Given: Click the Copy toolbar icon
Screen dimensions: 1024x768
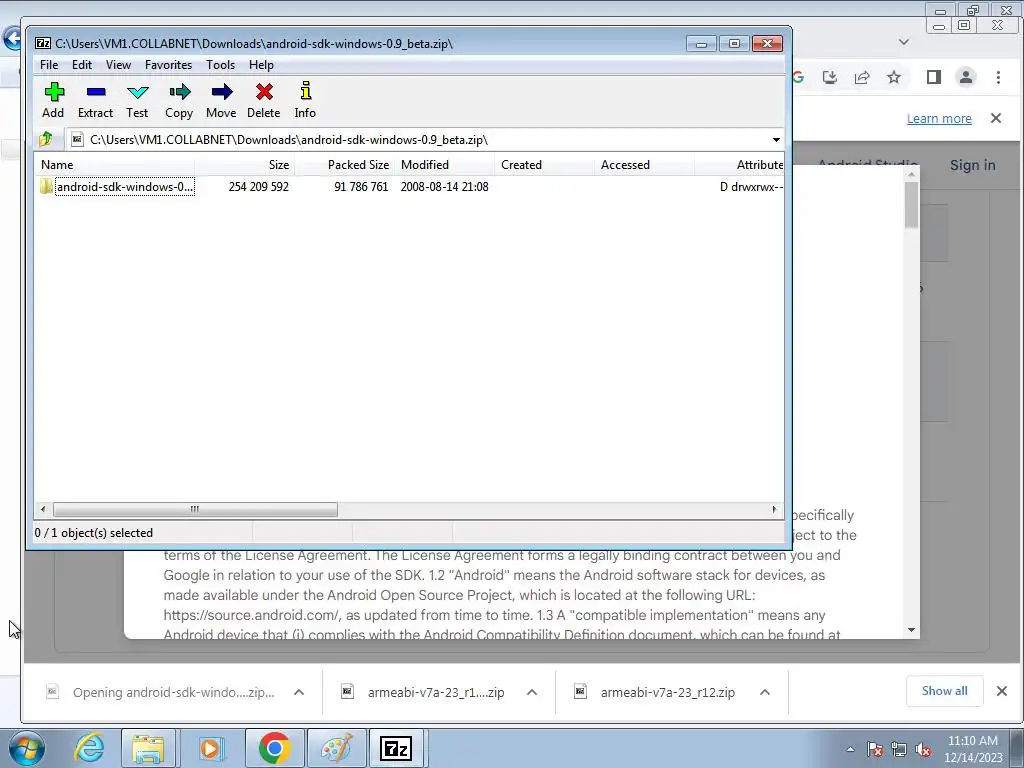Looking at the screenshot, I should point(179,100).
